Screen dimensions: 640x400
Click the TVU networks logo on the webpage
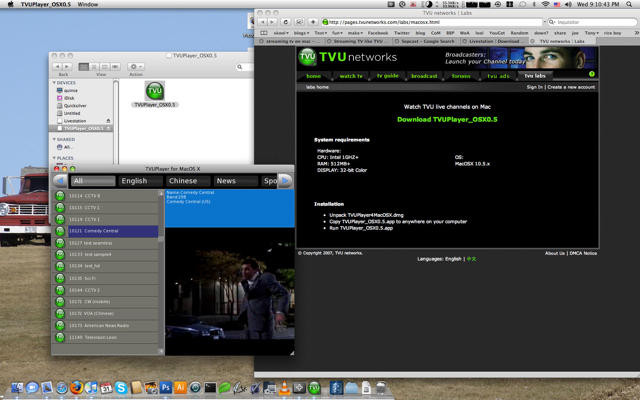click(x=345, y=58)
